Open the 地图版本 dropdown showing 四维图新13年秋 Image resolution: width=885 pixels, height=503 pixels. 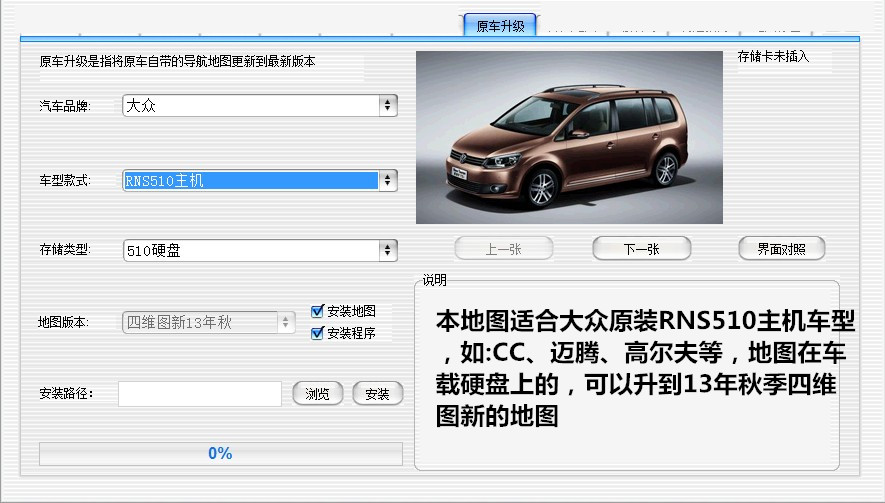point(209,322)
